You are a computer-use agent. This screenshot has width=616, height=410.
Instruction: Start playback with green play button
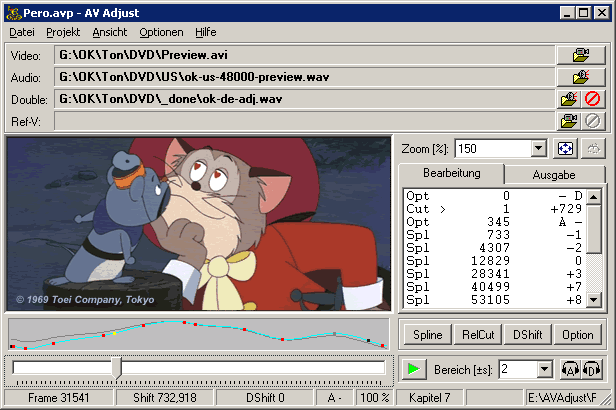pyautogui.click(x=413, y=369)
